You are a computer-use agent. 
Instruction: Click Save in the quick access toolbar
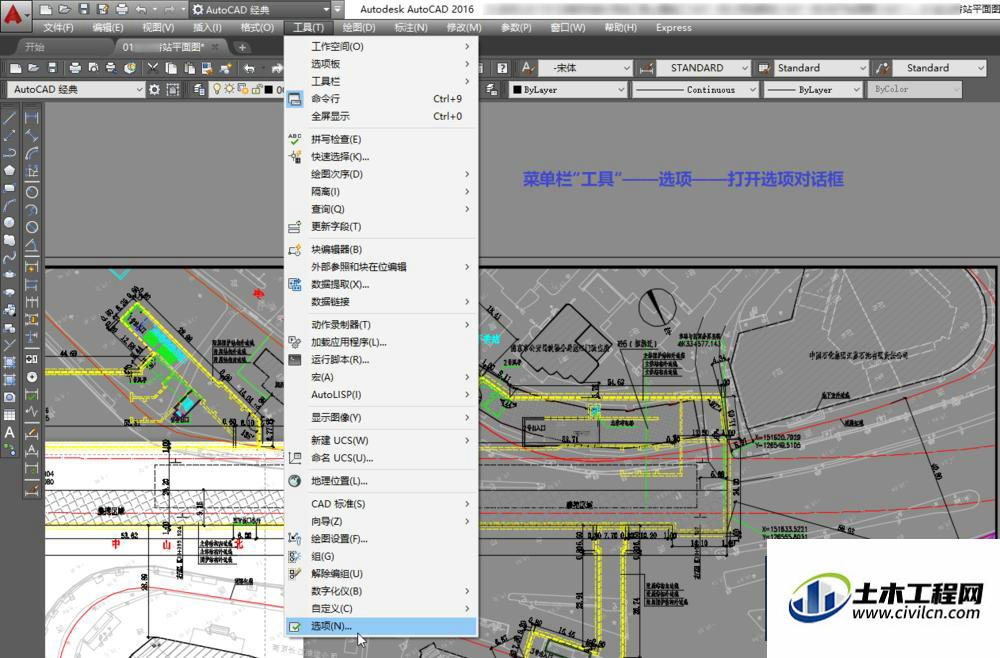click(84, 10)
